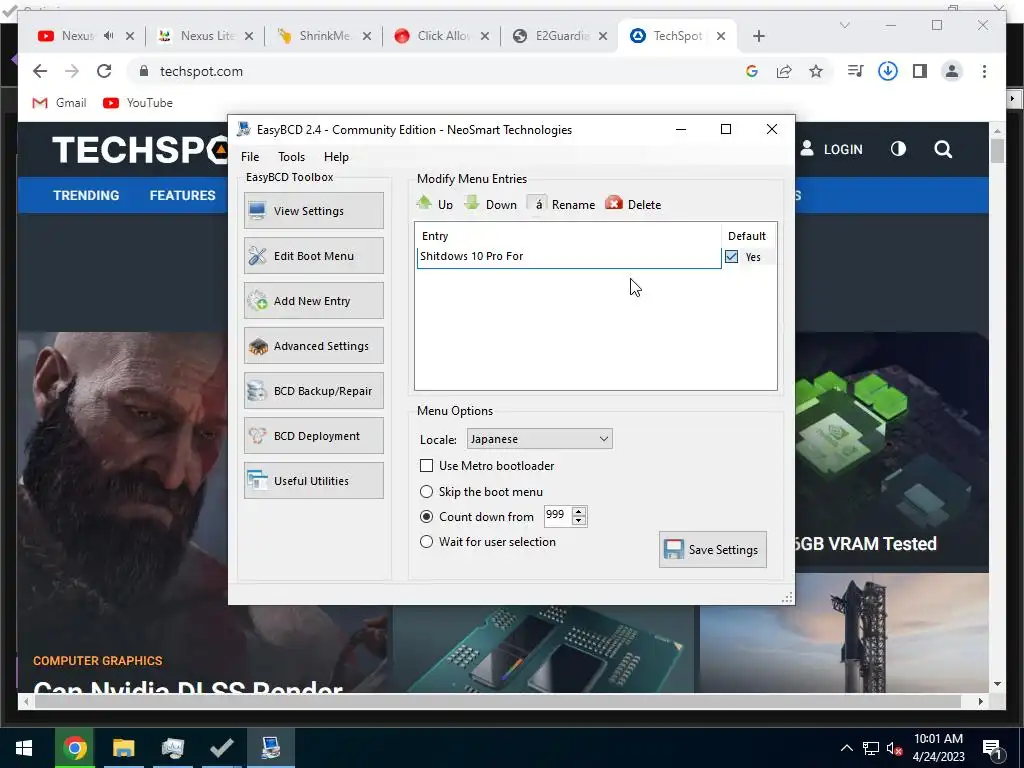Screen dimensions: 1024x768
Task: Click the Google icon in address bar
Action: tap(752, 71)
